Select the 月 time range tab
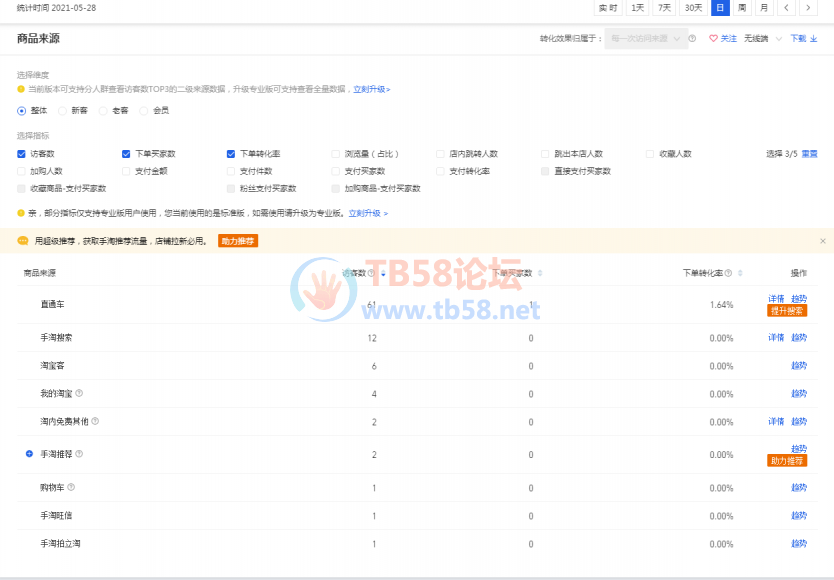Screen dimensions: 834x580 click(764, 8)
